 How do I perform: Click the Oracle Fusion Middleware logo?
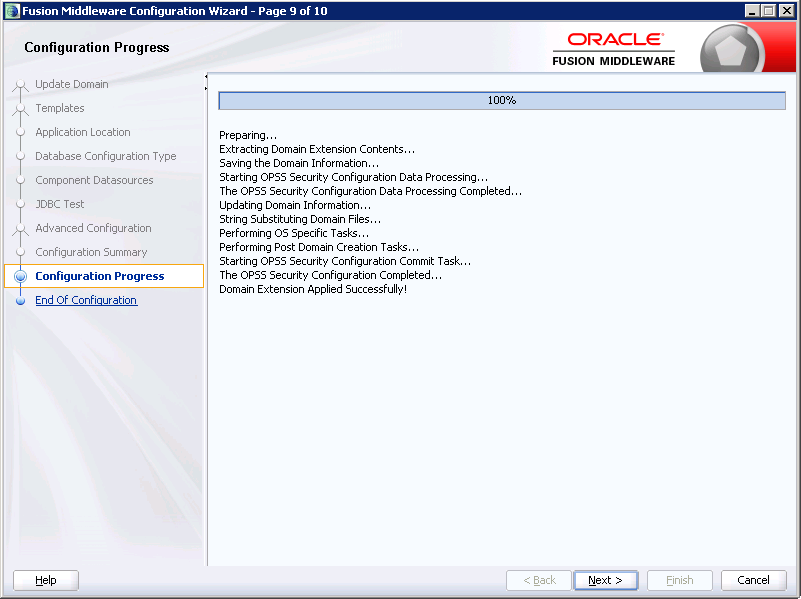(614, 50)
